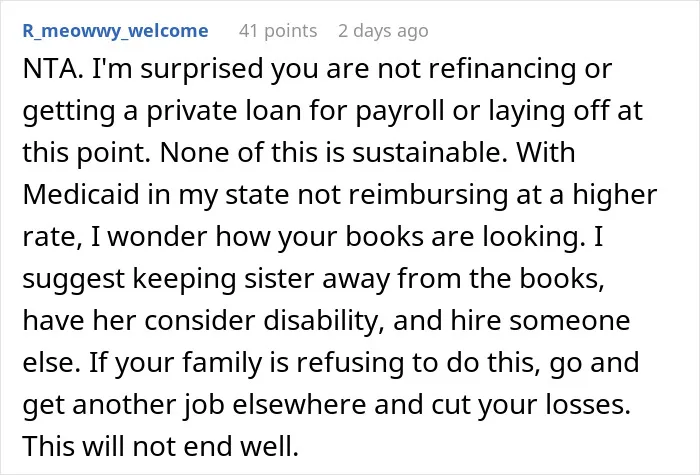
Task: Click the word reimbursing in the comment
Action: point(428,195)
